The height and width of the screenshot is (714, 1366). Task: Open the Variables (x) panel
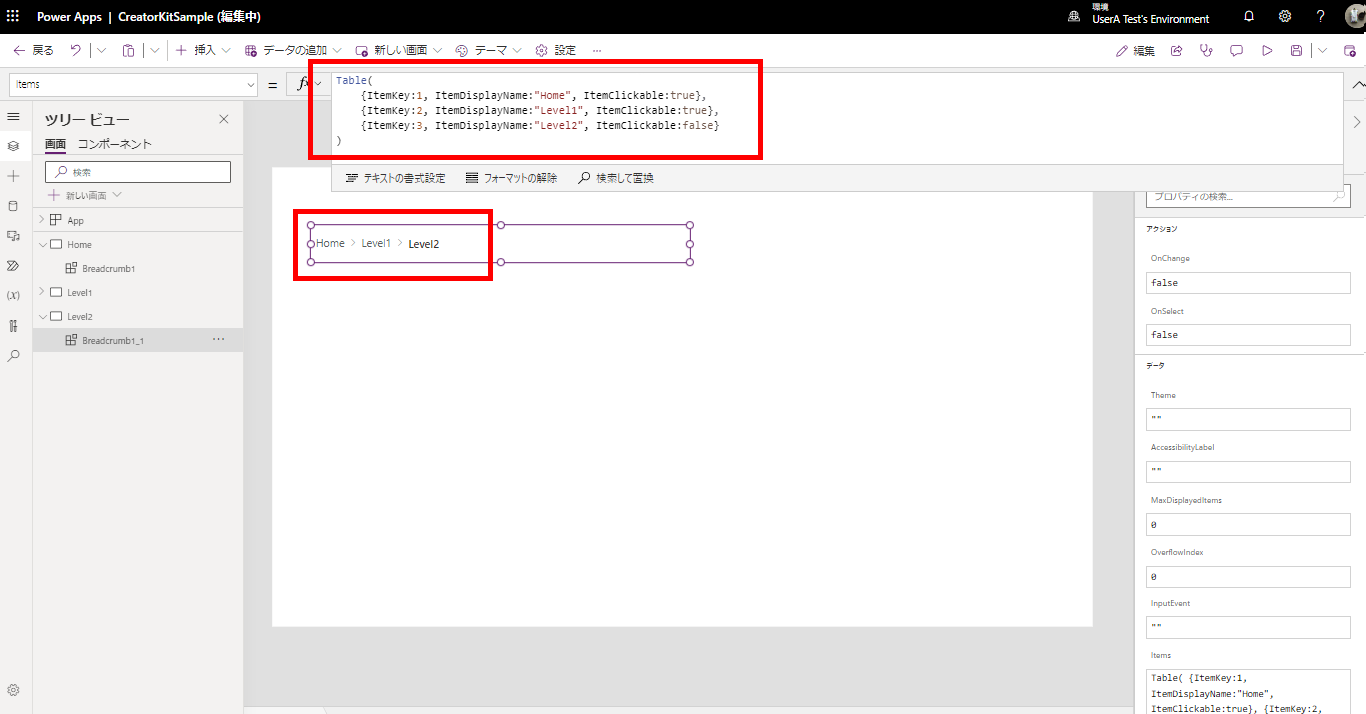coord(14,295)
